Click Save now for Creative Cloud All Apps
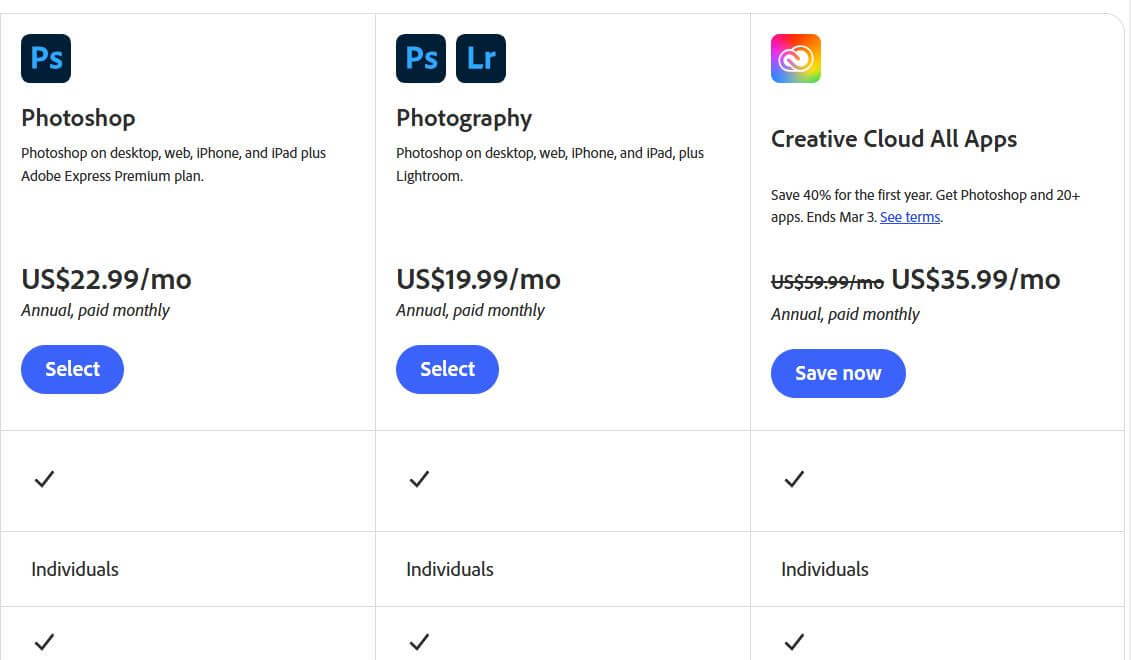1131x660 pixels. click(x=838, y=373)
